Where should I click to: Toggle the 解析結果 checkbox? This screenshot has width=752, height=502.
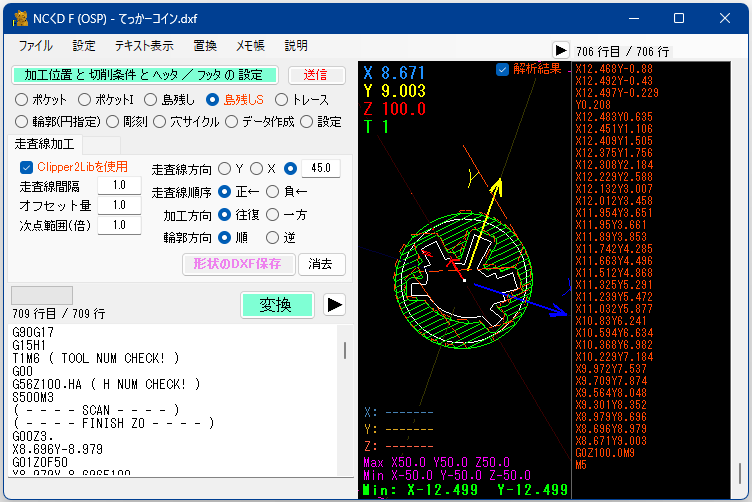tap(502, 70)
